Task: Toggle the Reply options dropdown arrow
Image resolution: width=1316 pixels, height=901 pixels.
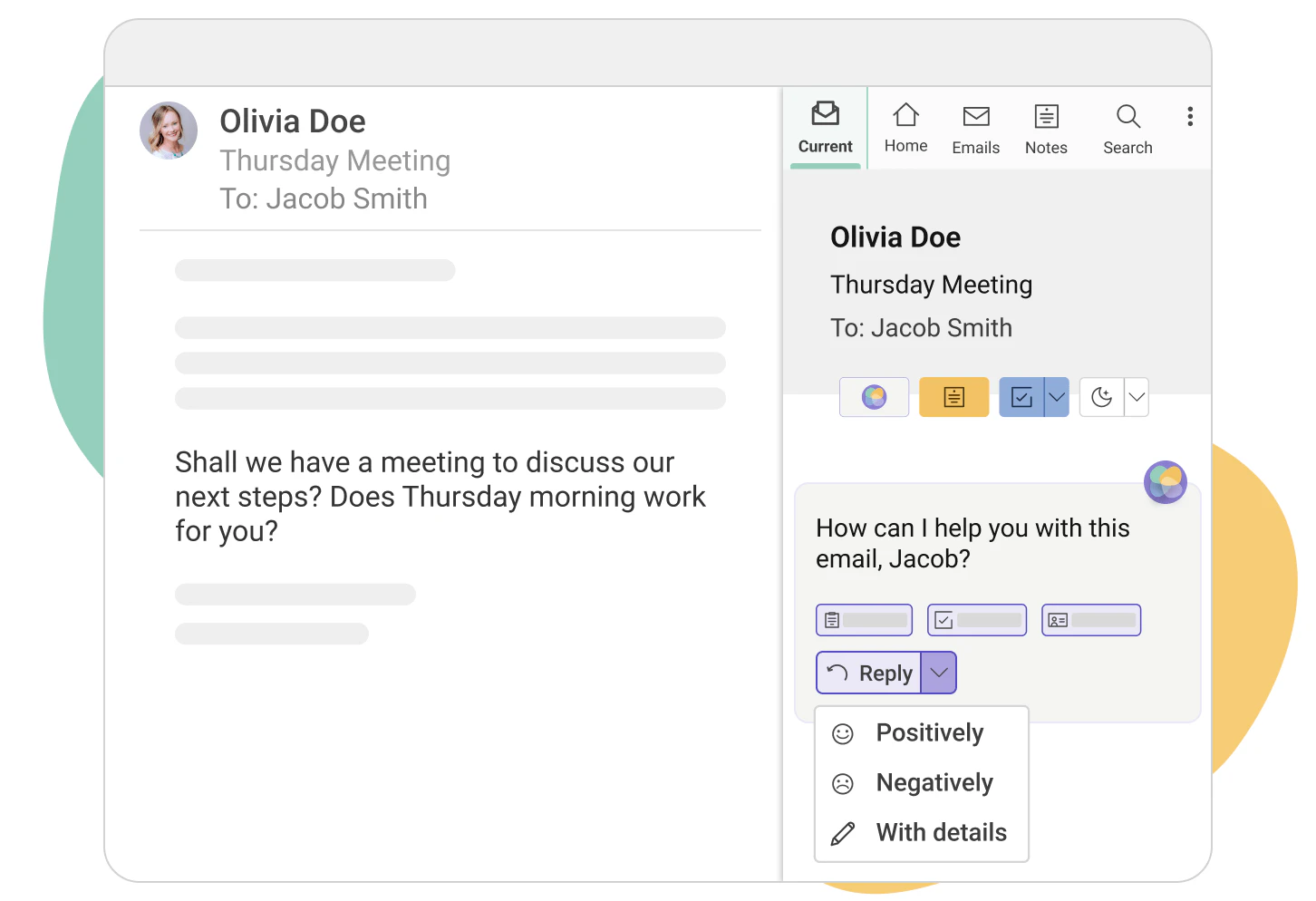Action: 939,673
